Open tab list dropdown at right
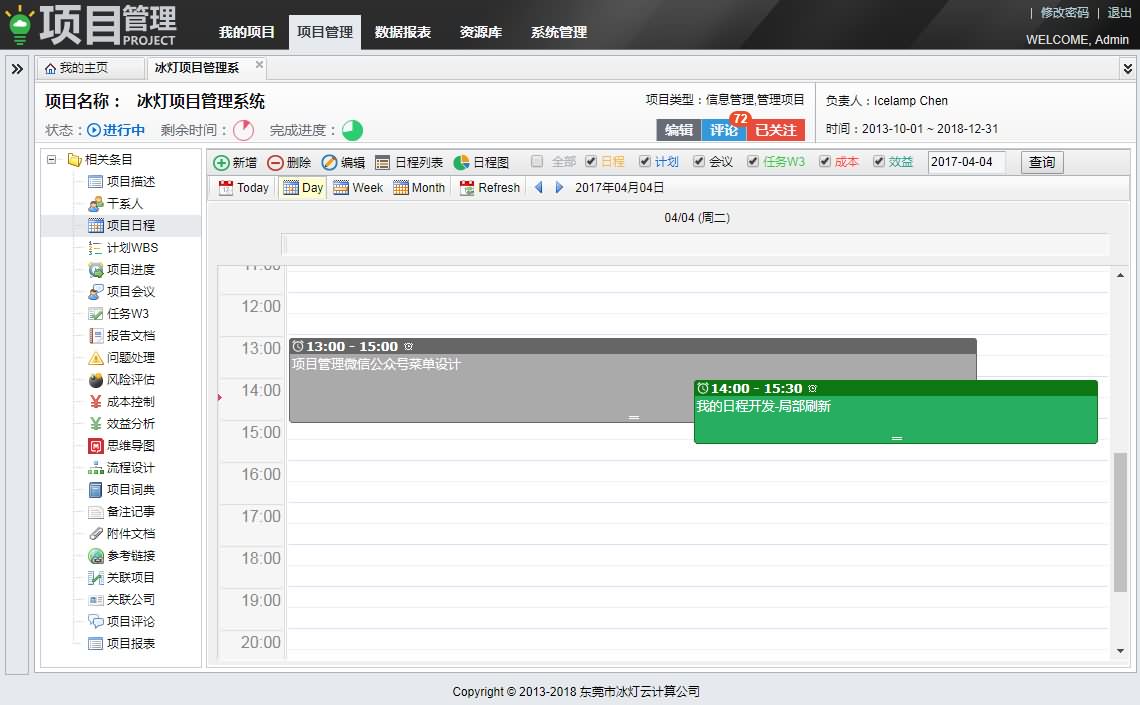Image resolution: width=1140 pixels, height=705 pixels. click(1127, 68)
